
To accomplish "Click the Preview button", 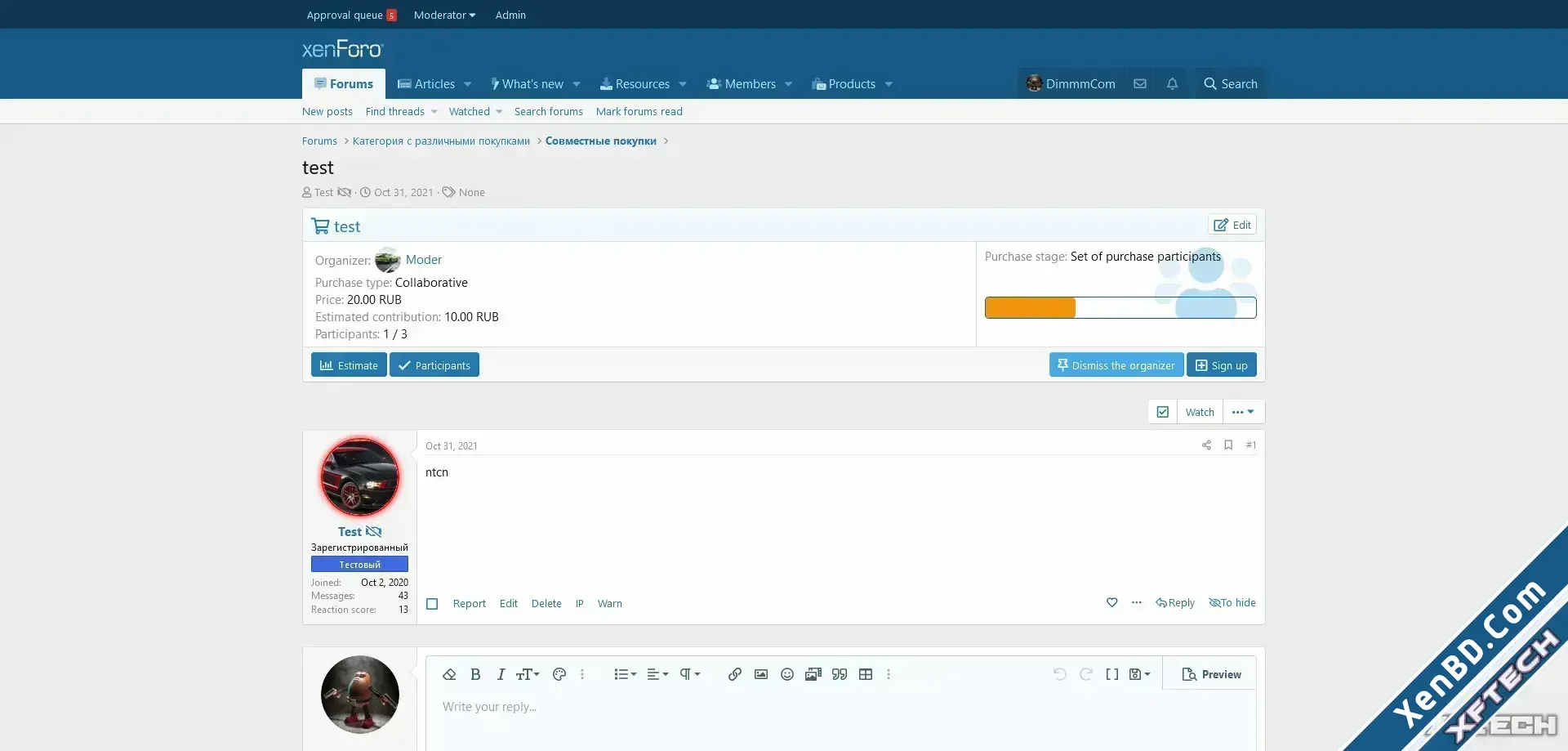I will (x=1211, y=674).
